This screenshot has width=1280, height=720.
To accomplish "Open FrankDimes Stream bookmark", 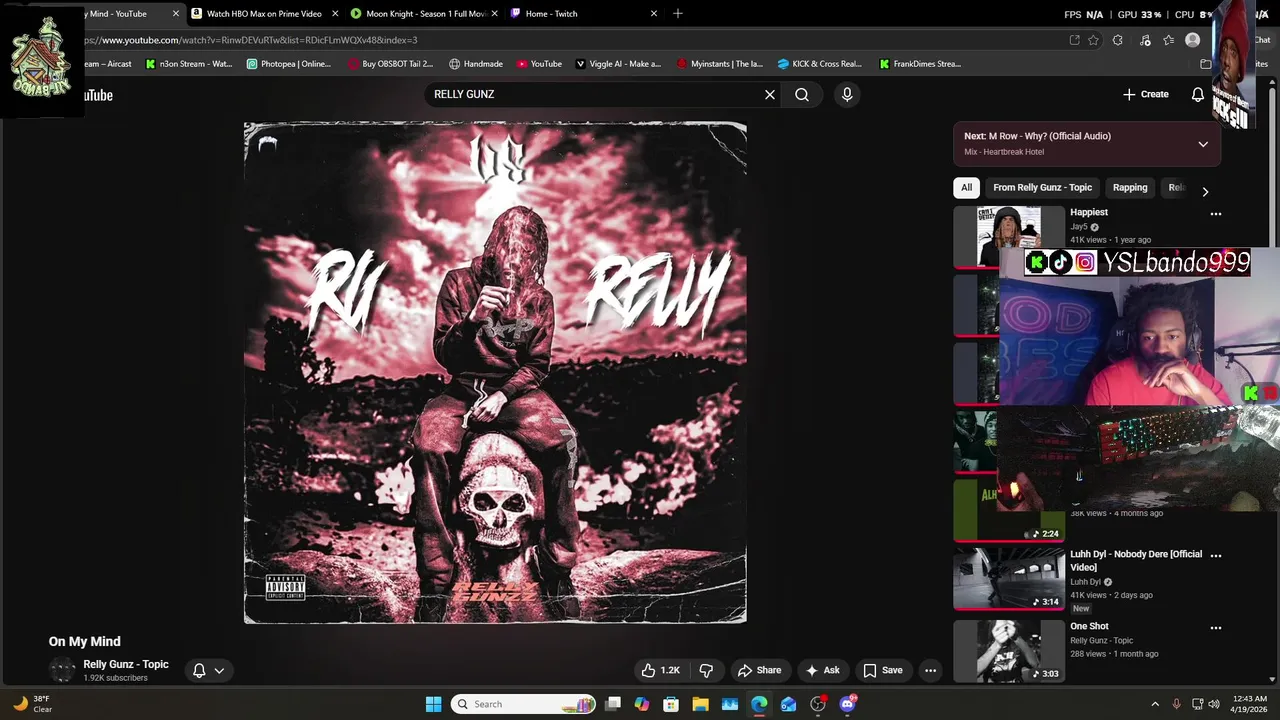I will click(920, 64).
